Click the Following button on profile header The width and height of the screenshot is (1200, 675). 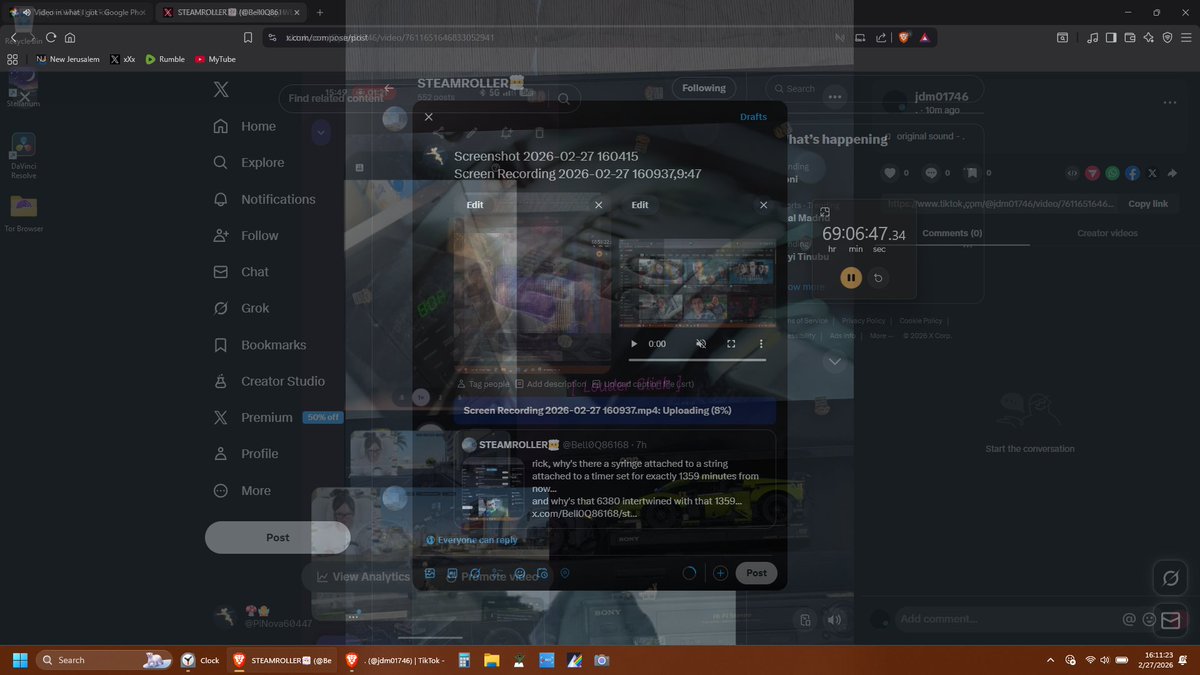[x=704, y=88]
